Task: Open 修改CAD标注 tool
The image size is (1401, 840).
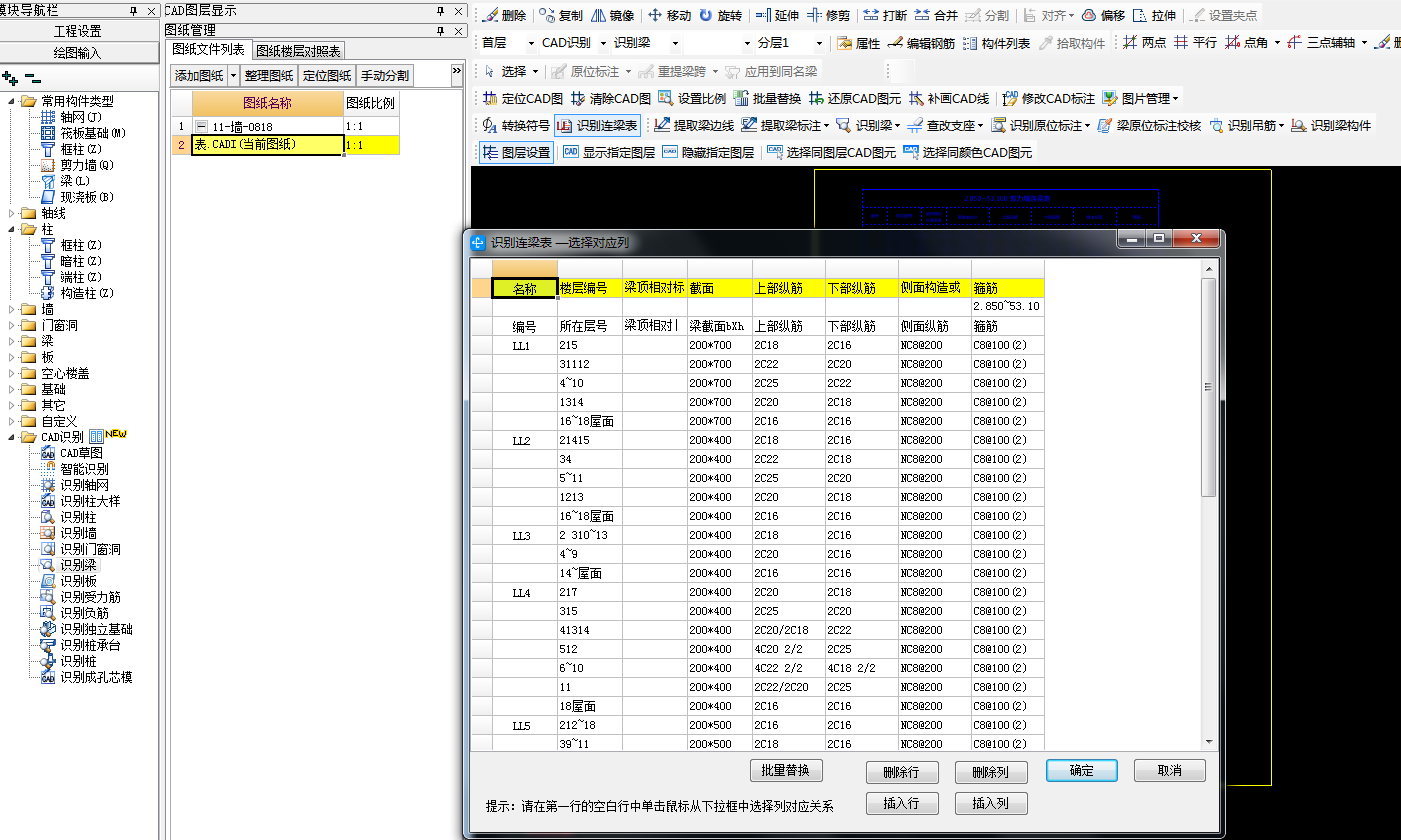Action: (1048, 98)
